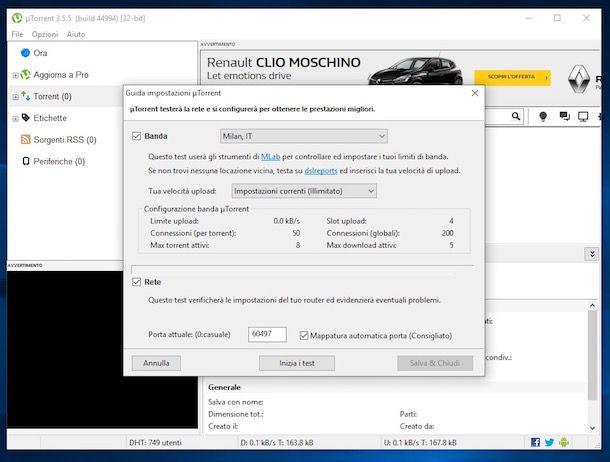
Task: Click the Aggiorna a Pro icon
Action: (25, 75)
